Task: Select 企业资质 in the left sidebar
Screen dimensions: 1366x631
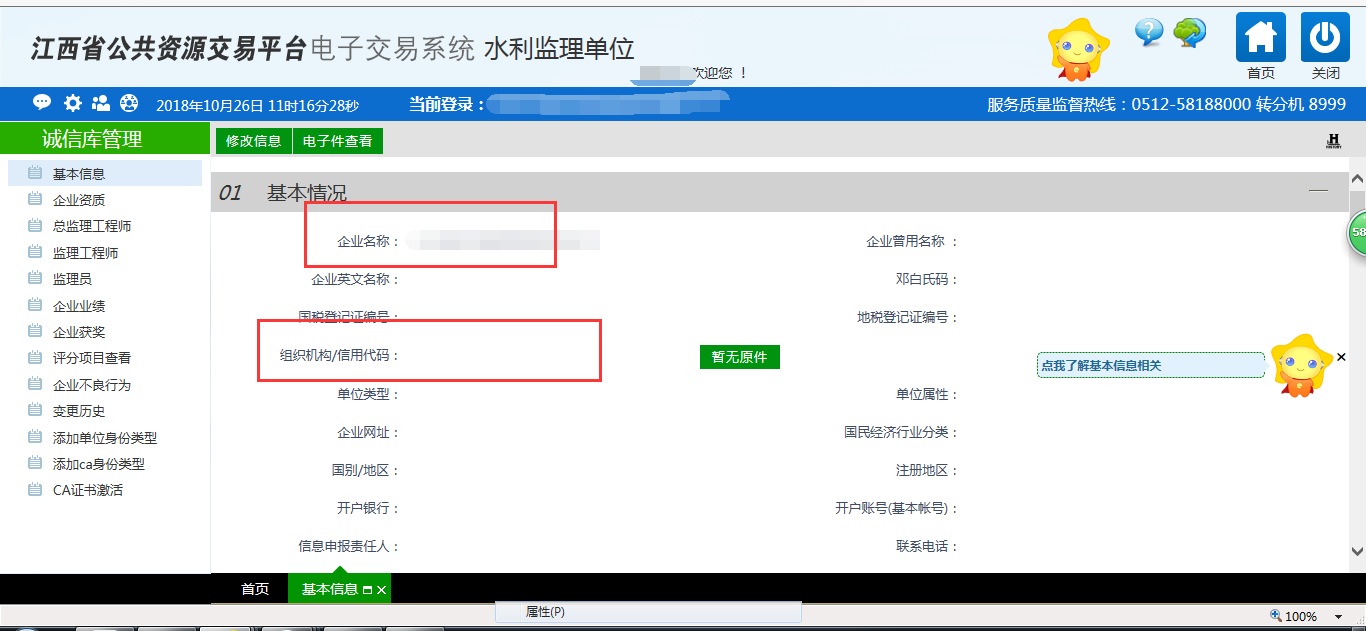Action: coord(79,200)
